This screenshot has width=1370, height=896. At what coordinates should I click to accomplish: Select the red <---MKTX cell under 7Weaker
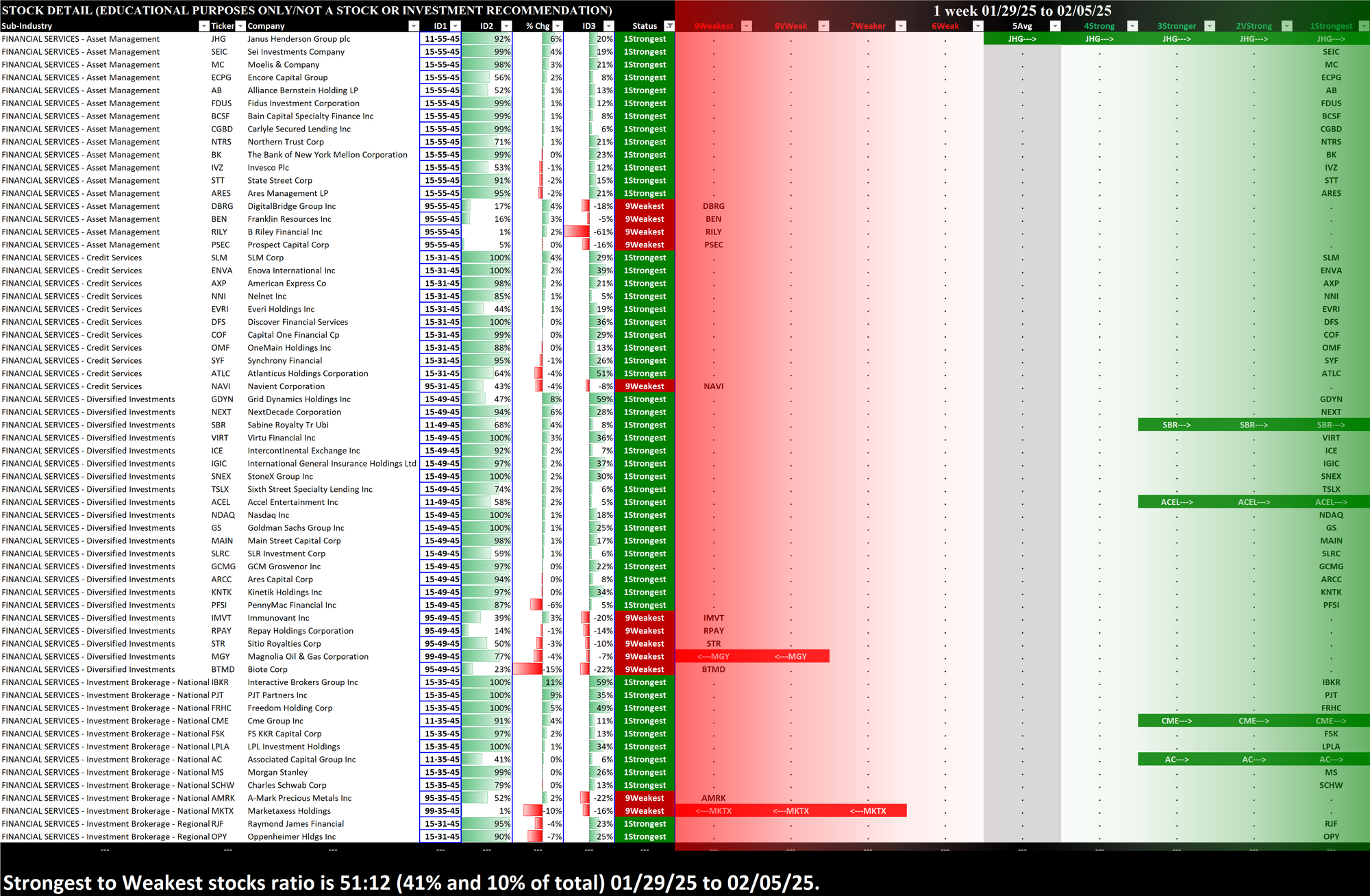click(868, 811)
